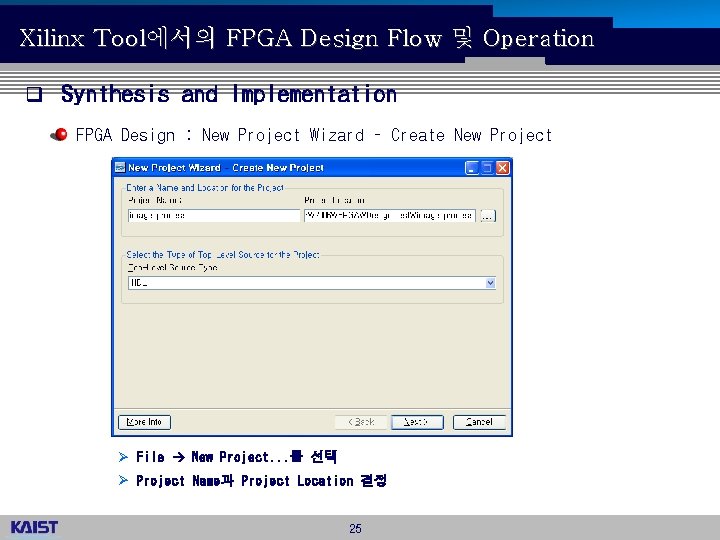The width and height of the screenshot is (720, 540).
Task: Click the wizard title bar icon
Action: point(120,167)
